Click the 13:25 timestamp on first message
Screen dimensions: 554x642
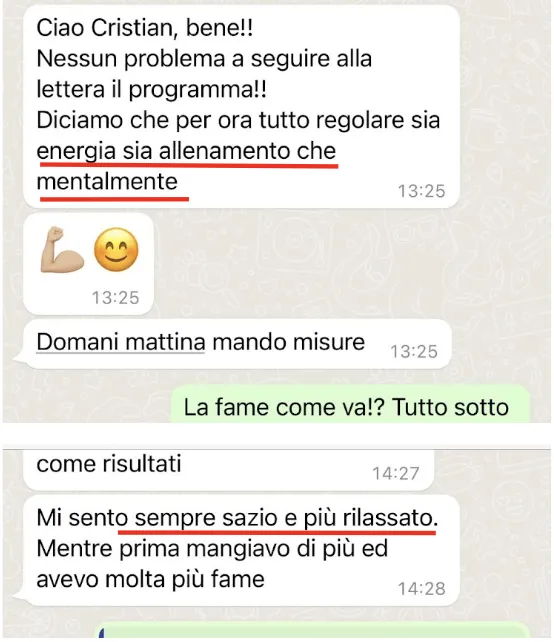tap(421, 191)
